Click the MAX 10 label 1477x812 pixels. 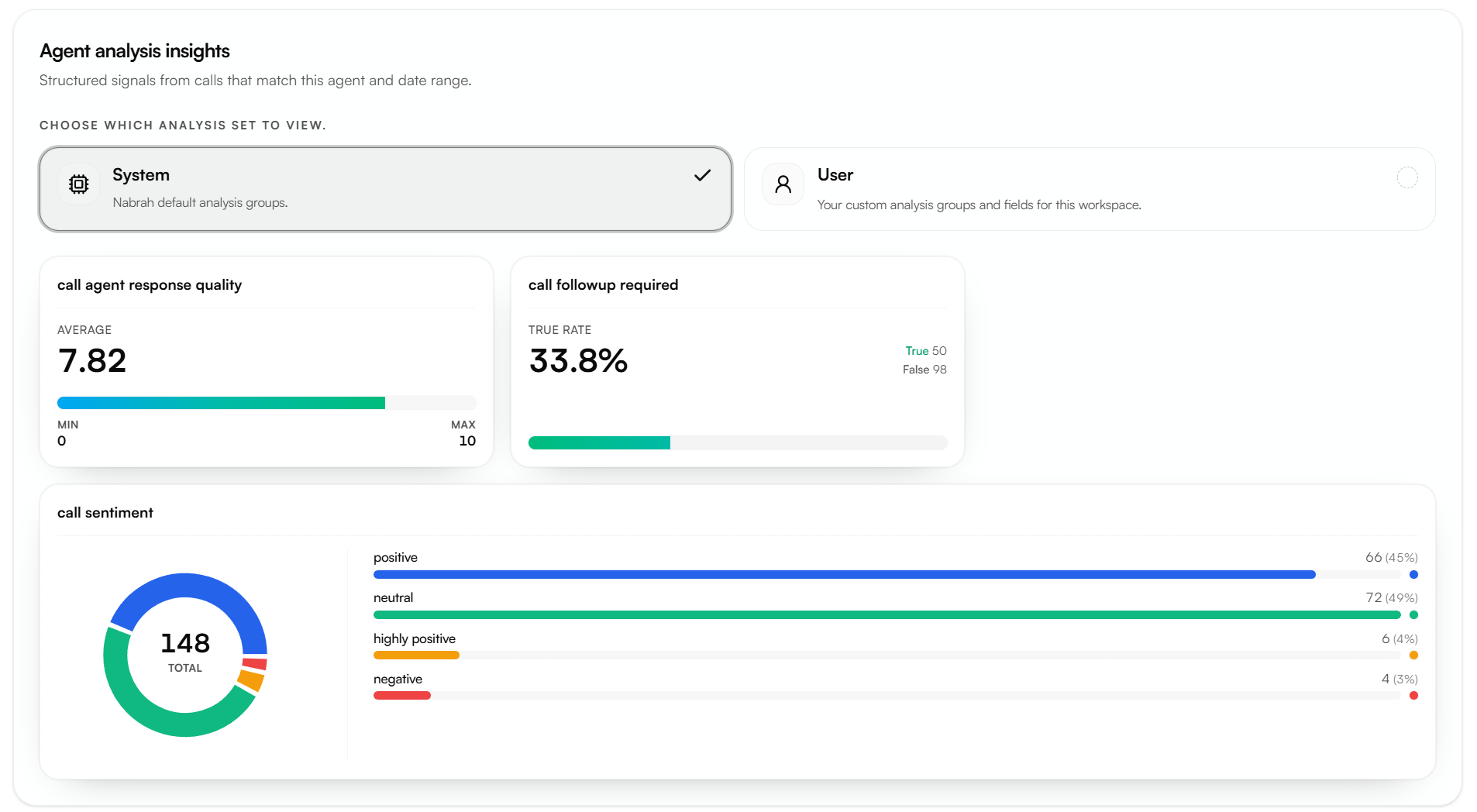click(463, 433)
